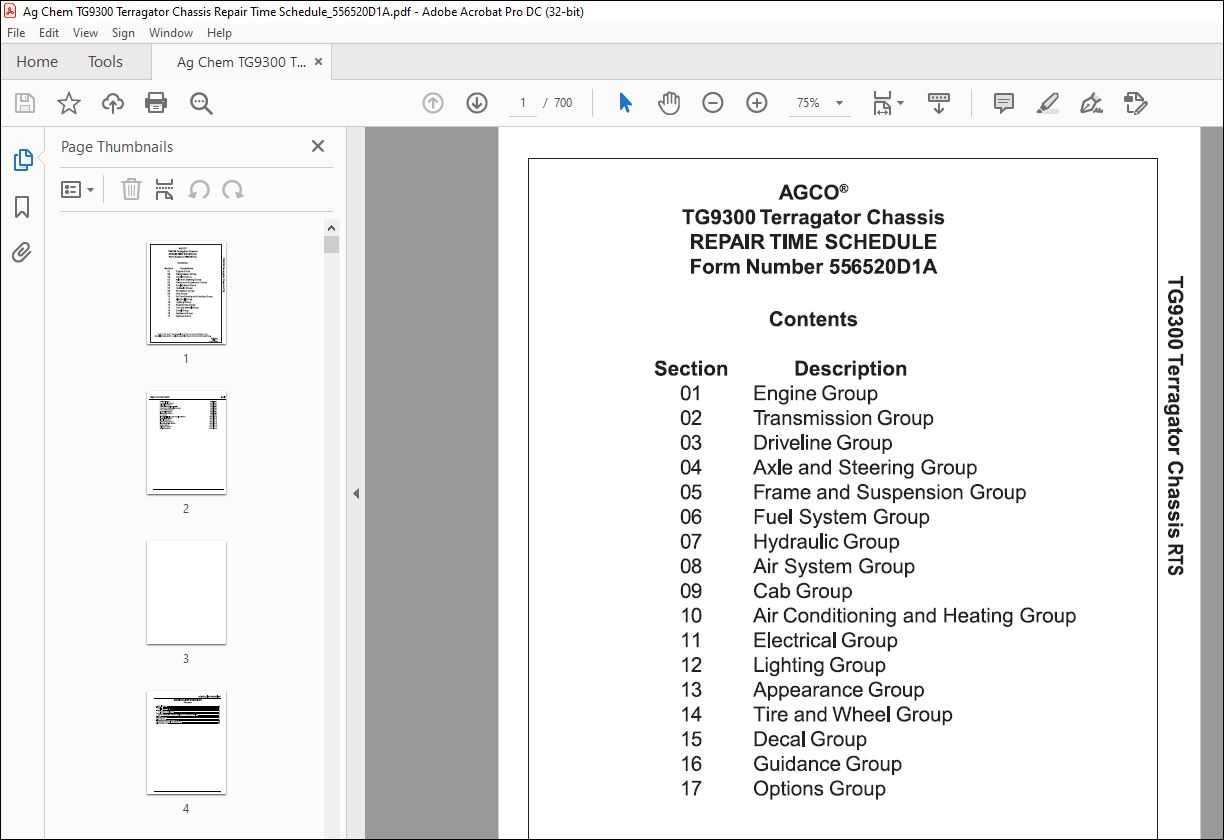Open the View menu
Image resolution: width=1224 pixels, height=840 pixels.
click(x=85, y=33)
